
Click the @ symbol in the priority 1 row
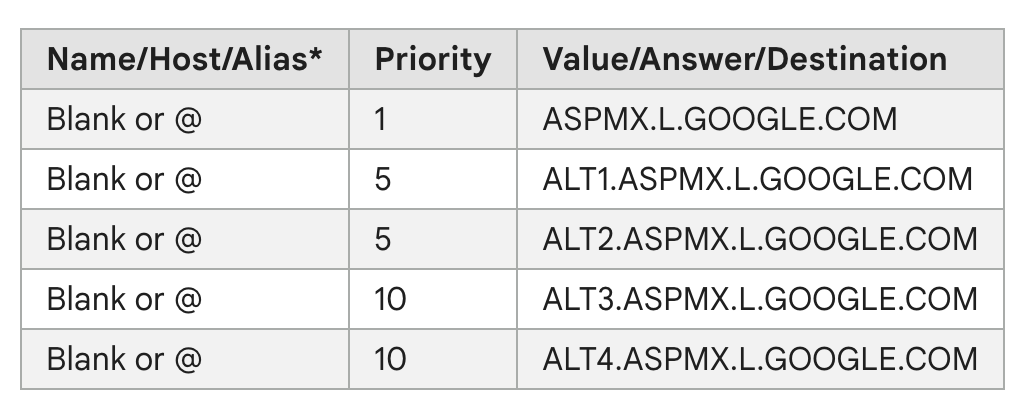(187, 120)
